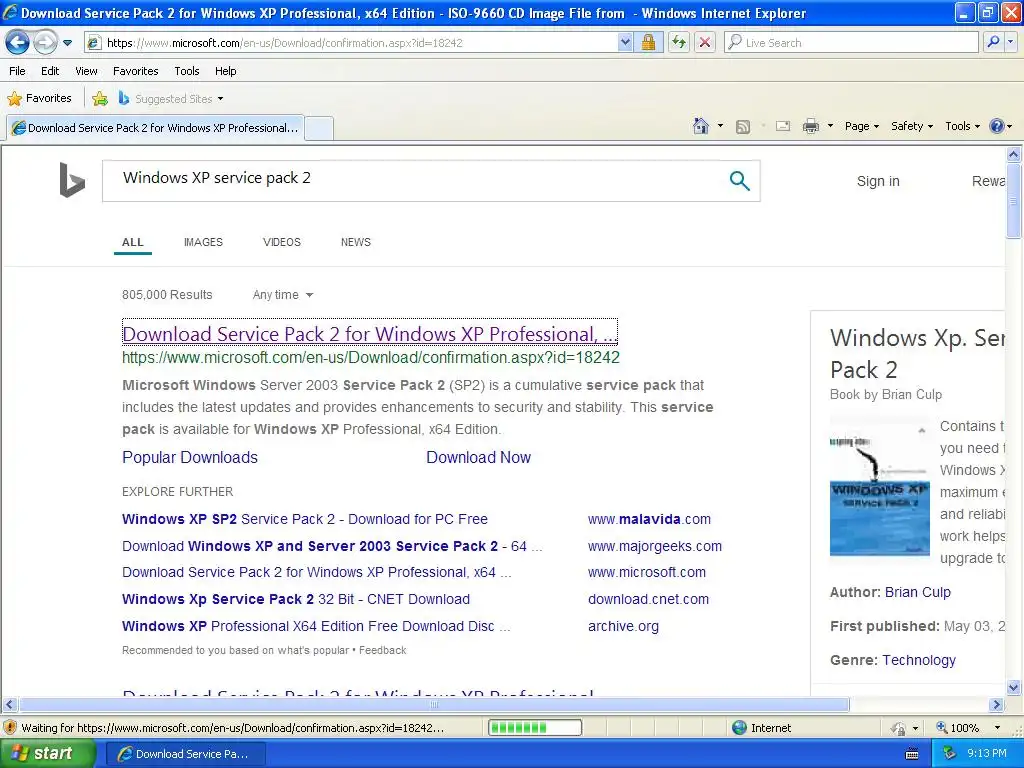Click the page loading progress bar
1024x768 pixels.
535,728
